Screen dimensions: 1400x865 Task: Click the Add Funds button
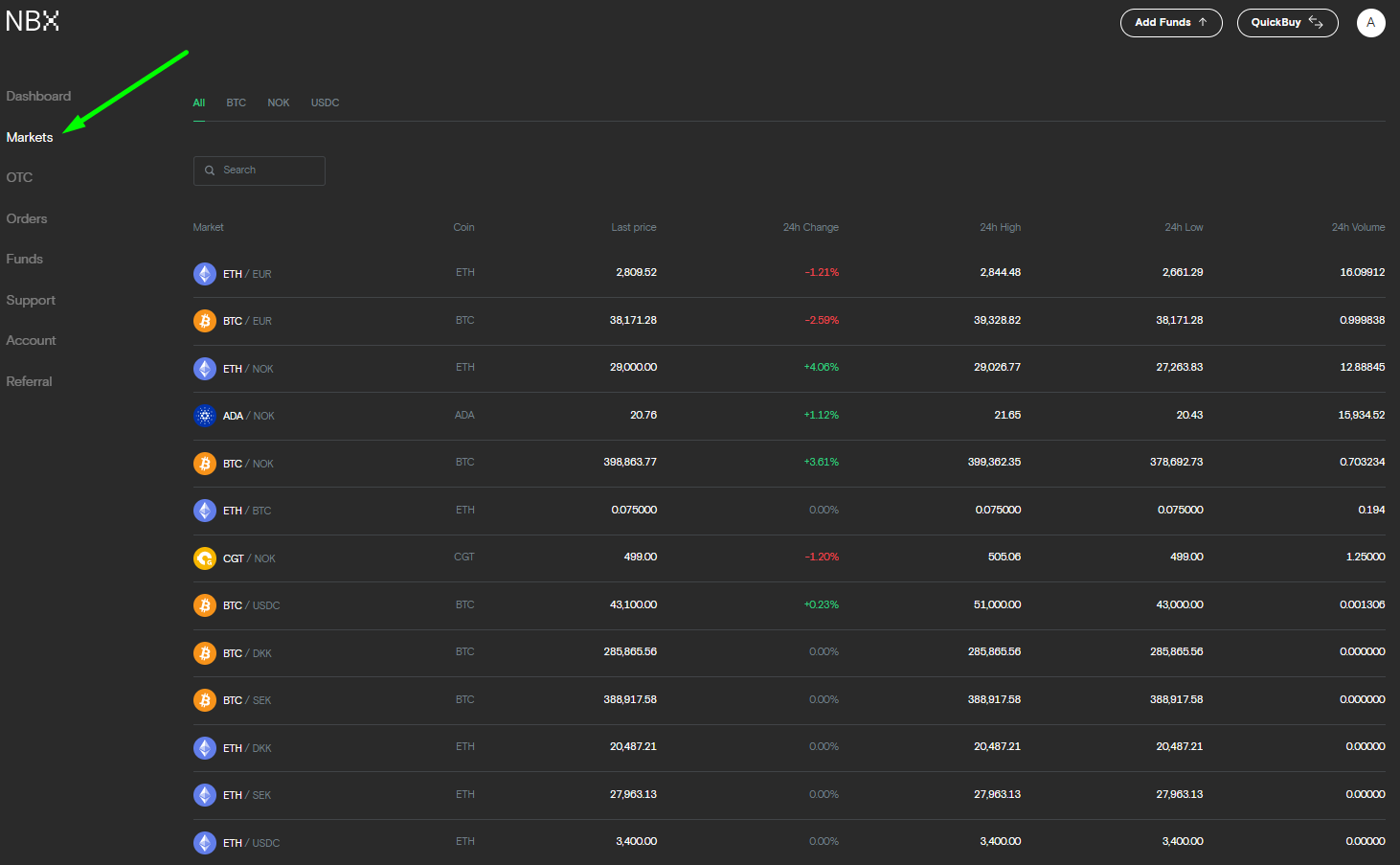coord(1170,23)
